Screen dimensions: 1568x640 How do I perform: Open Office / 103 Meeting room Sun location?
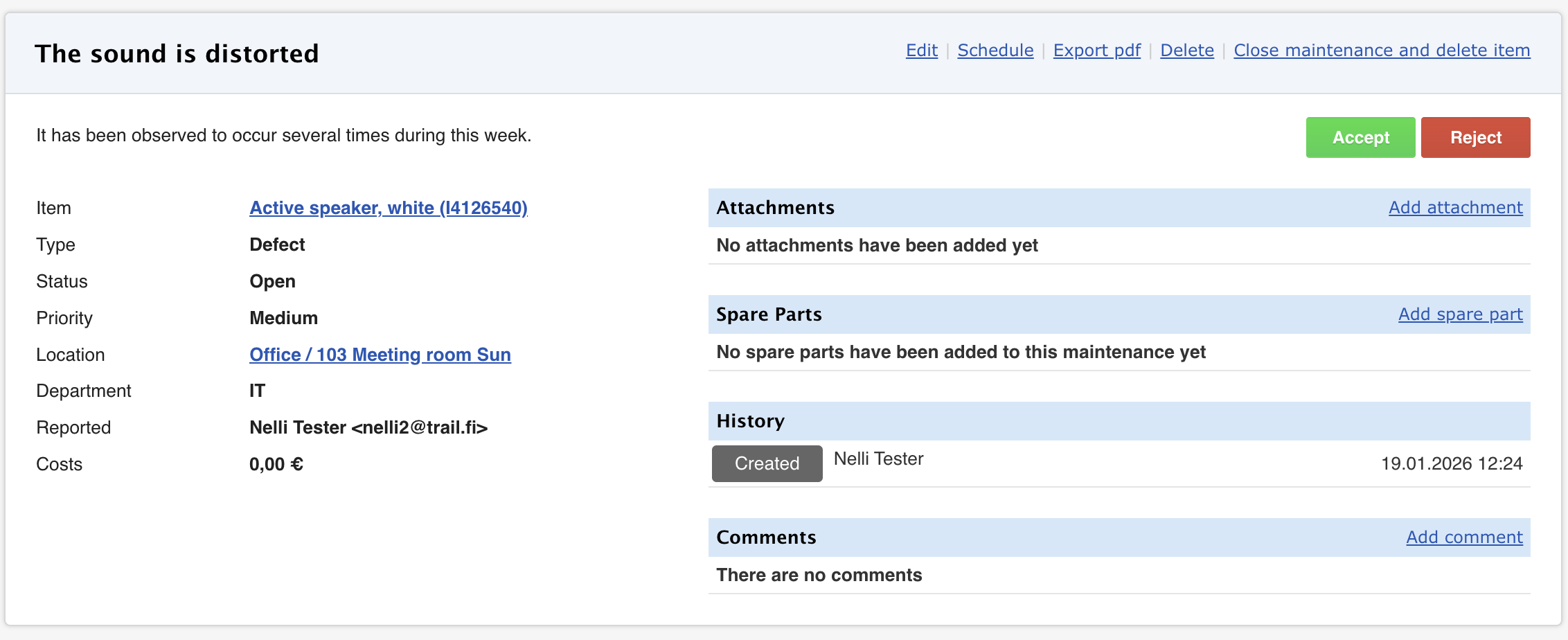click(380, 355)
